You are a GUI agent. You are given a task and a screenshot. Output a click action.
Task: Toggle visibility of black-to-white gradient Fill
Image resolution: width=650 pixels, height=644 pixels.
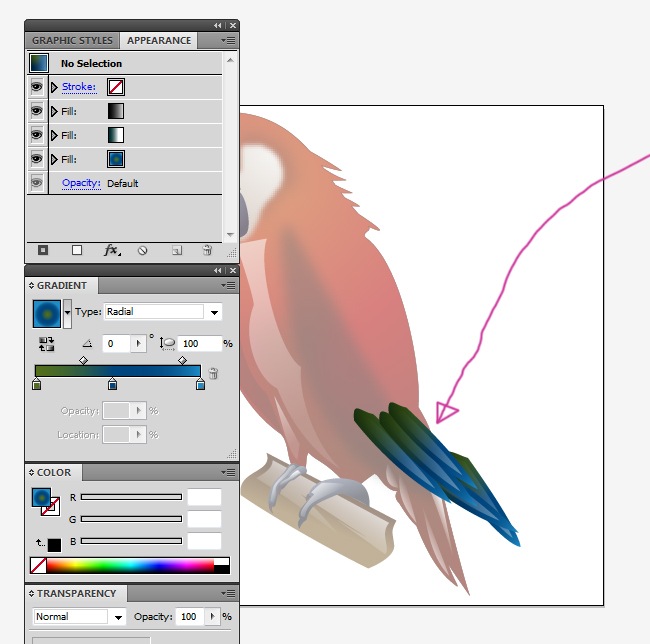click(37, 111)
